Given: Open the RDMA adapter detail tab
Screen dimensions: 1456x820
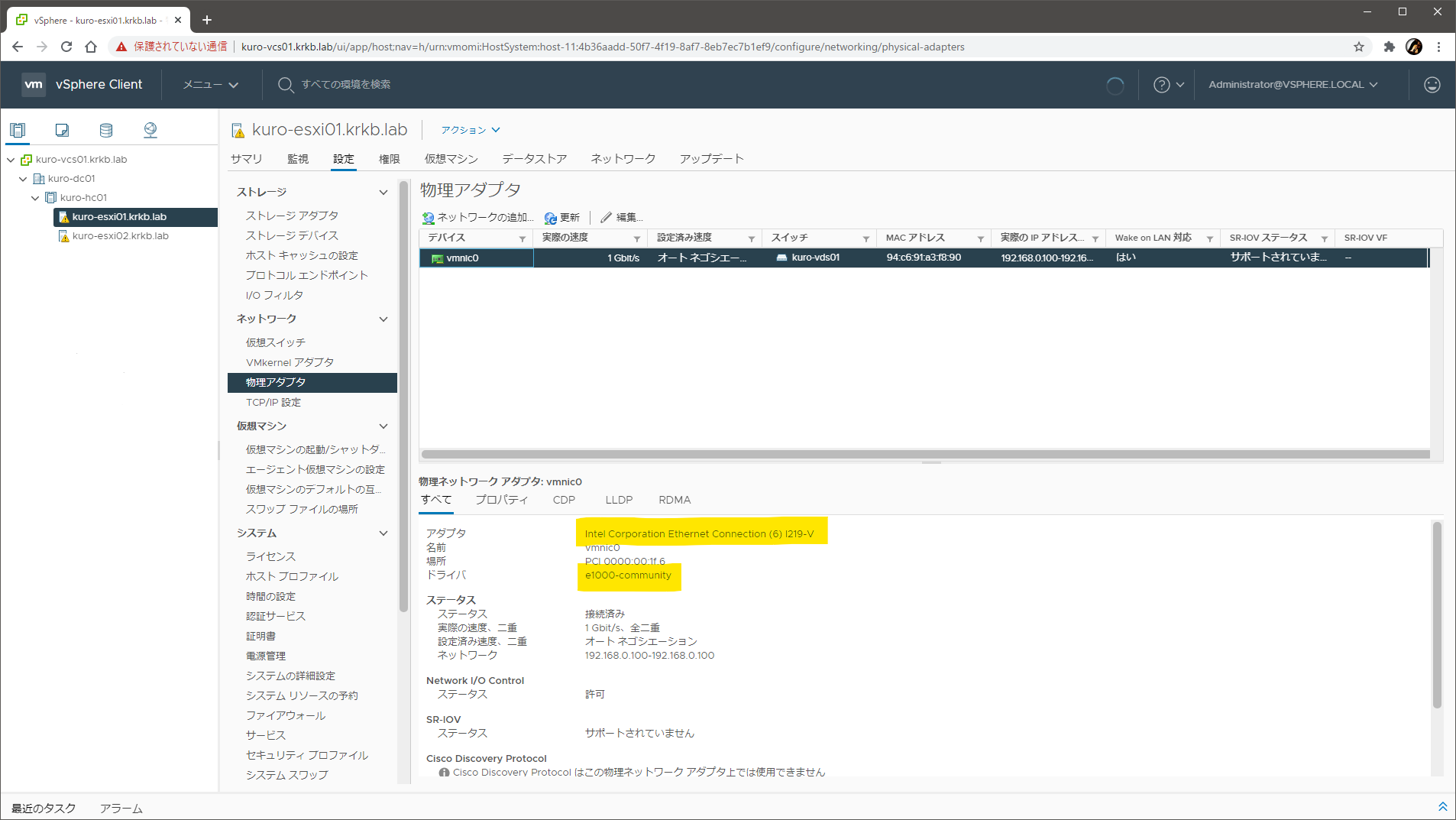Looking at the screenshot, I should pos(675,500).
